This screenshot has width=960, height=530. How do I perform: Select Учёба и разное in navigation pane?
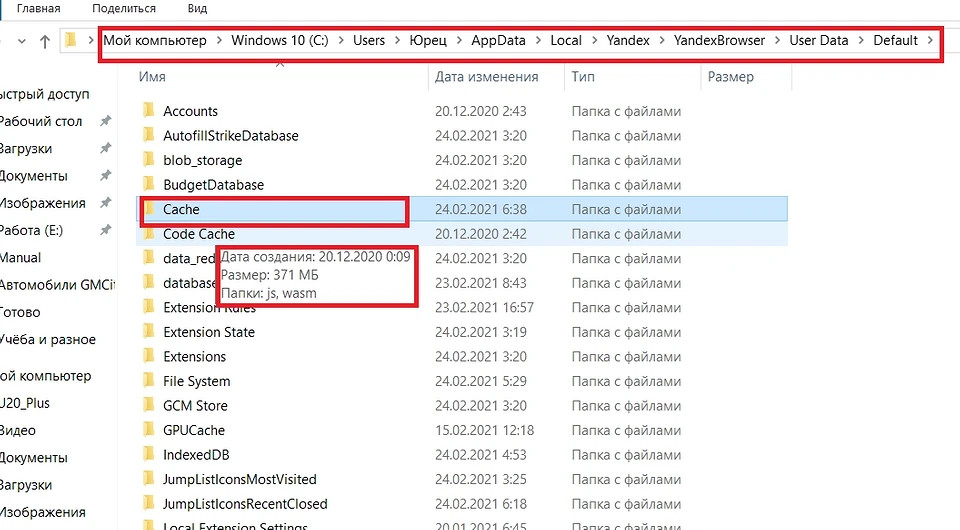(x=46, y=339)
